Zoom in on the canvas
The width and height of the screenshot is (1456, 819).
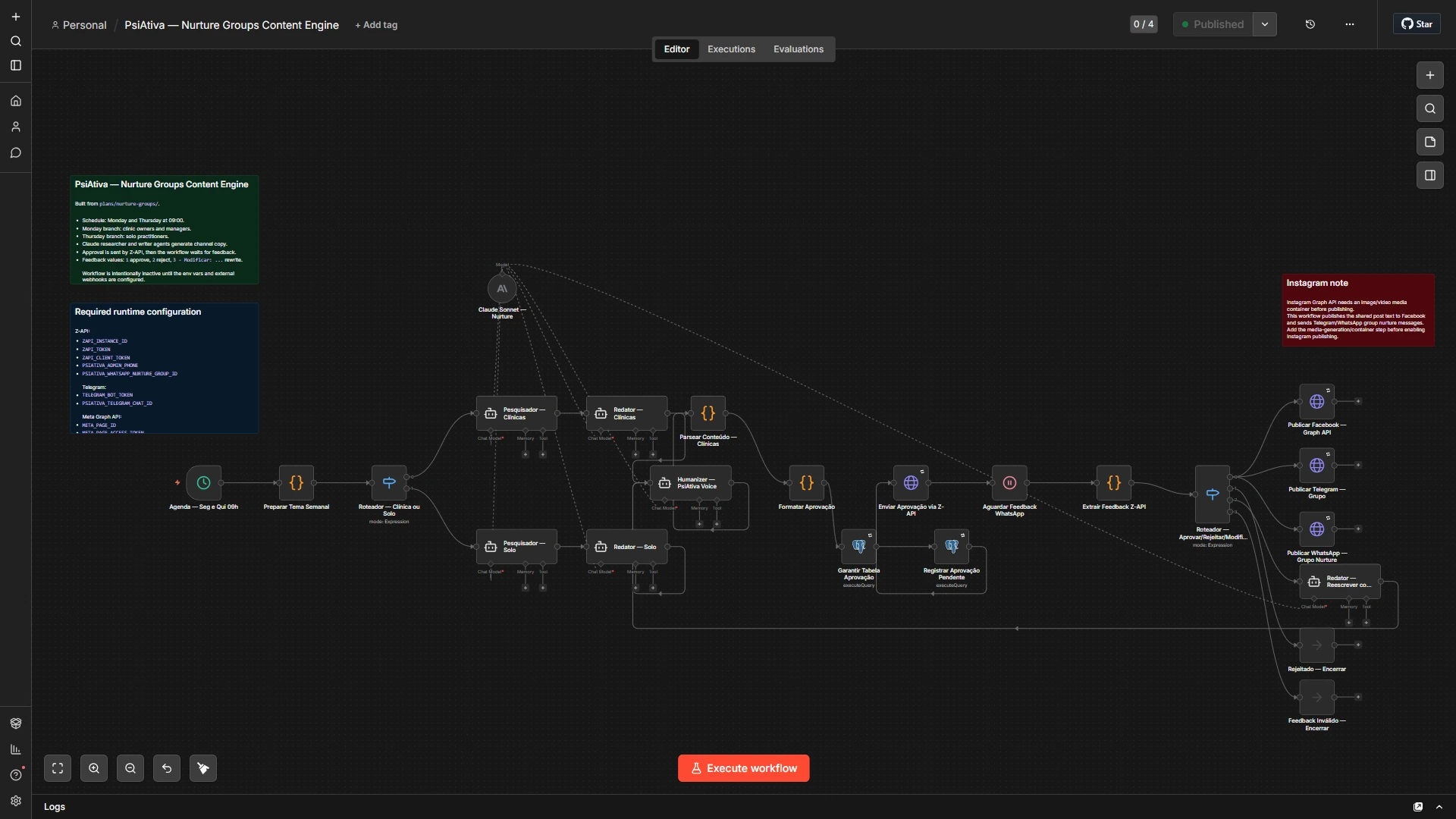94,768
